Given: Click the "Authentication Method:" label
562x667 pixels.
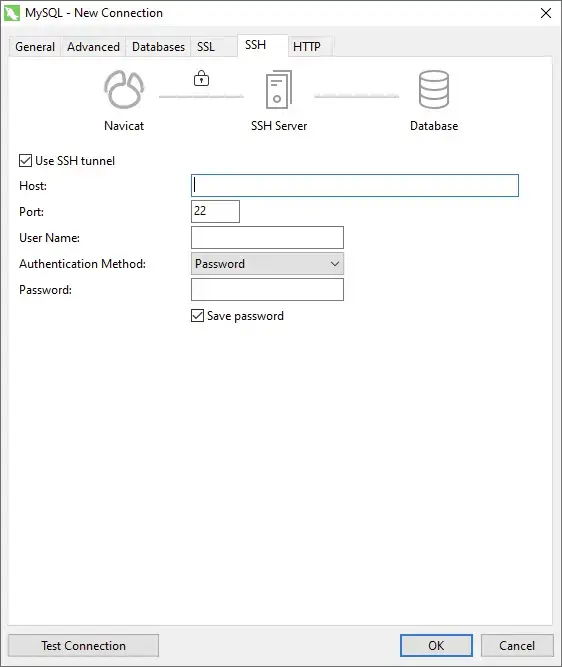Looking at the screenshot, I should pos(83,264).
